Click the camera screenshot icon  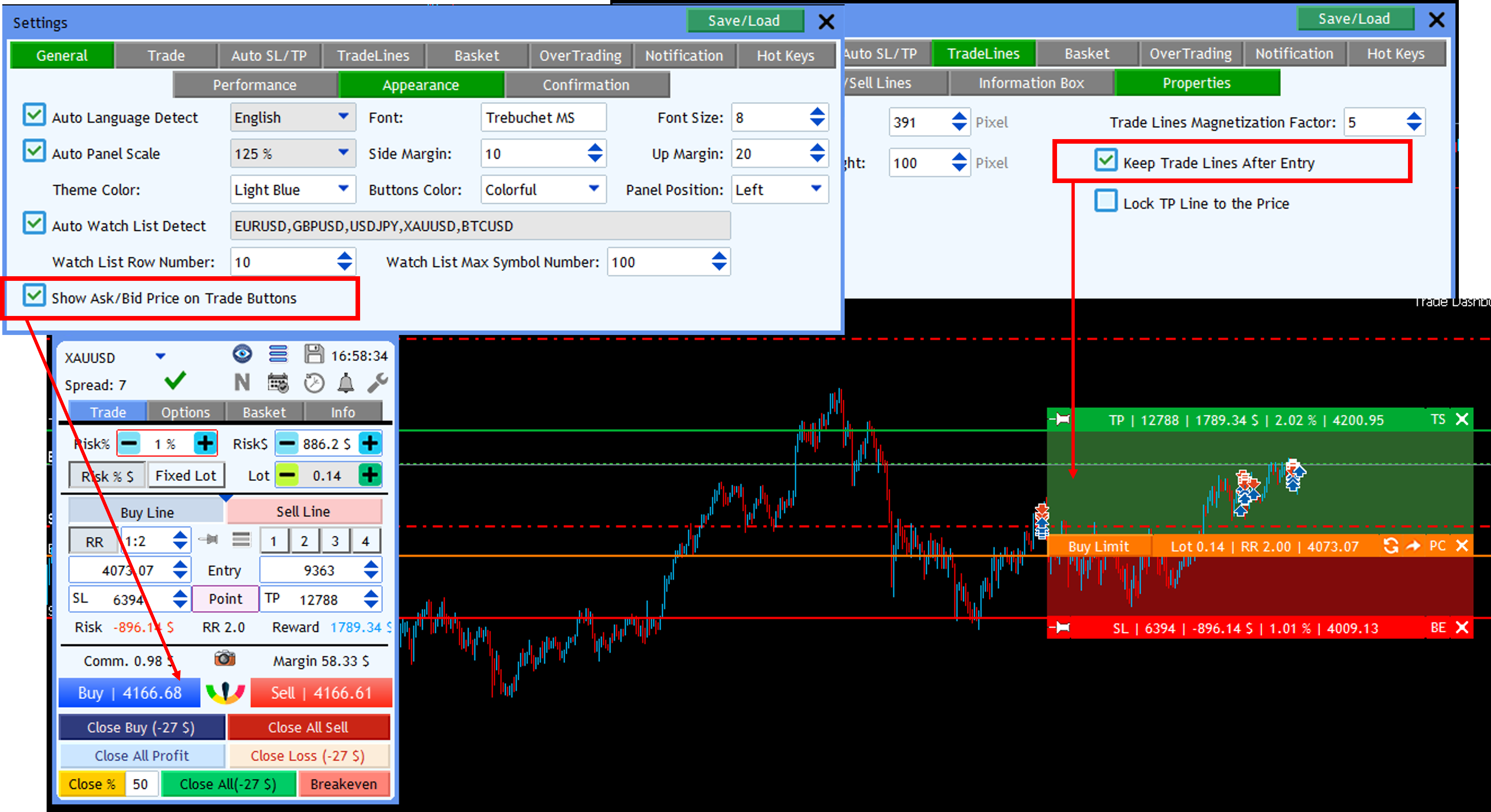click(225, 659)
